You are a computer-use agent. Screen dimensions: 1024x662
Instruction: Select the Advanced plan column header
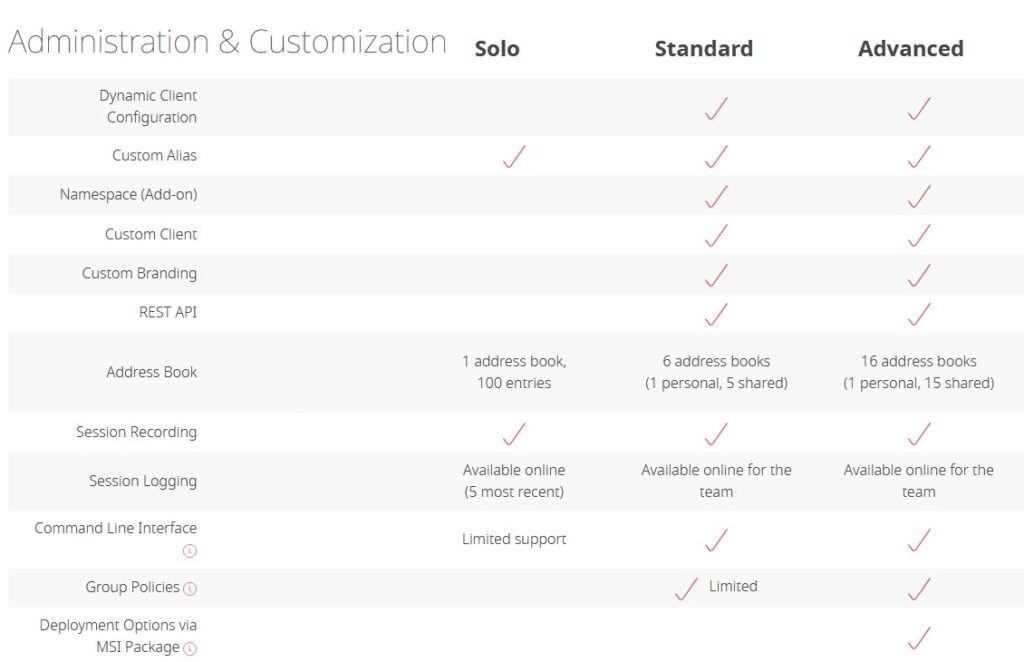pos(910,48)
